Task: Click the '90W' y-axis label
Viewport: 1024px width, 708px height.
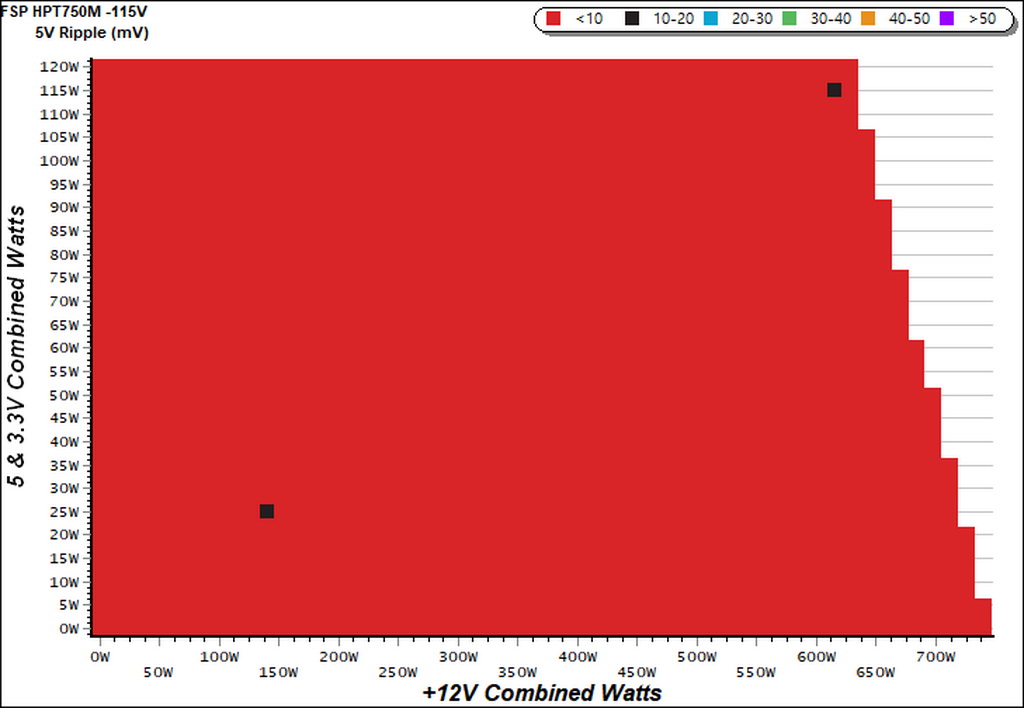Action: pos(63,208)
